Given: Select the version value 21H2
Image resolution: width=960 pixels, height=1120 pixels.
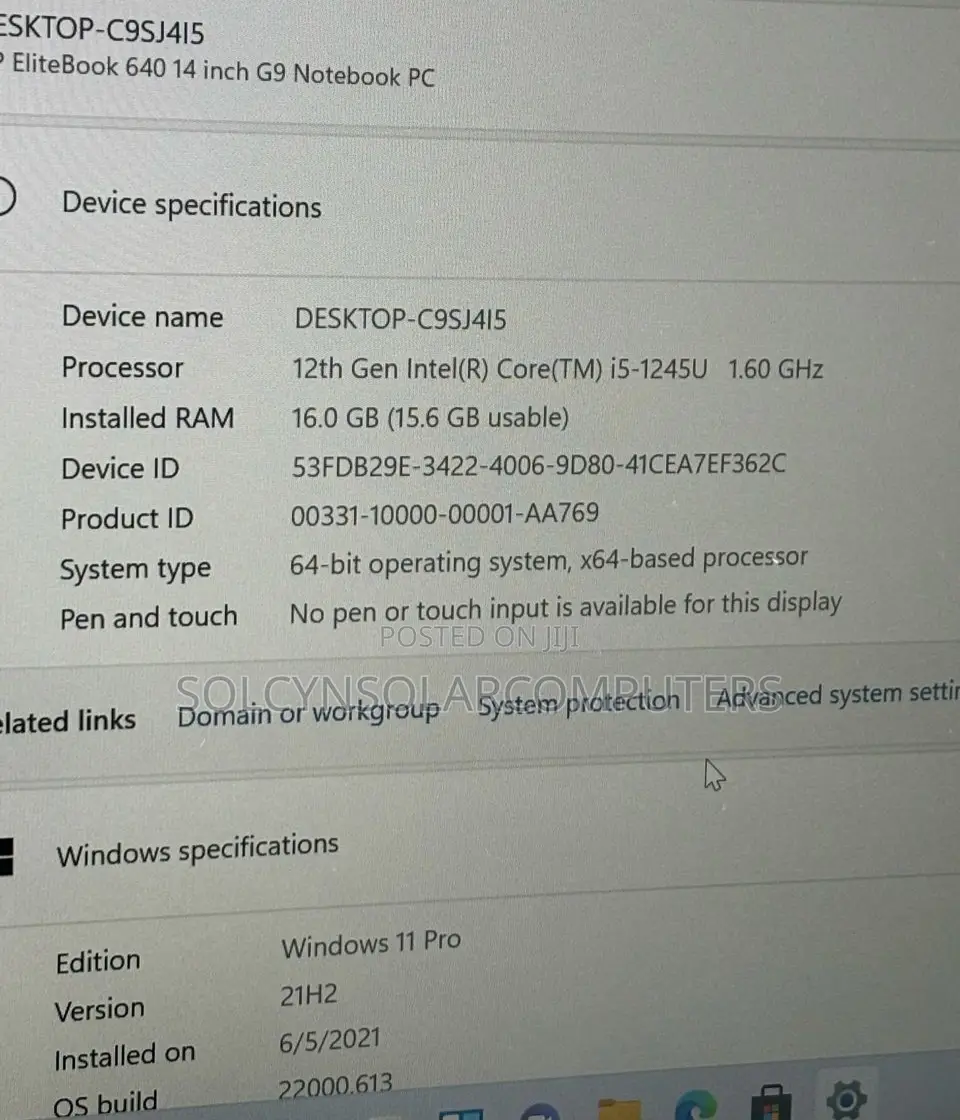Looking at the screenshot, I should point(308,994).
